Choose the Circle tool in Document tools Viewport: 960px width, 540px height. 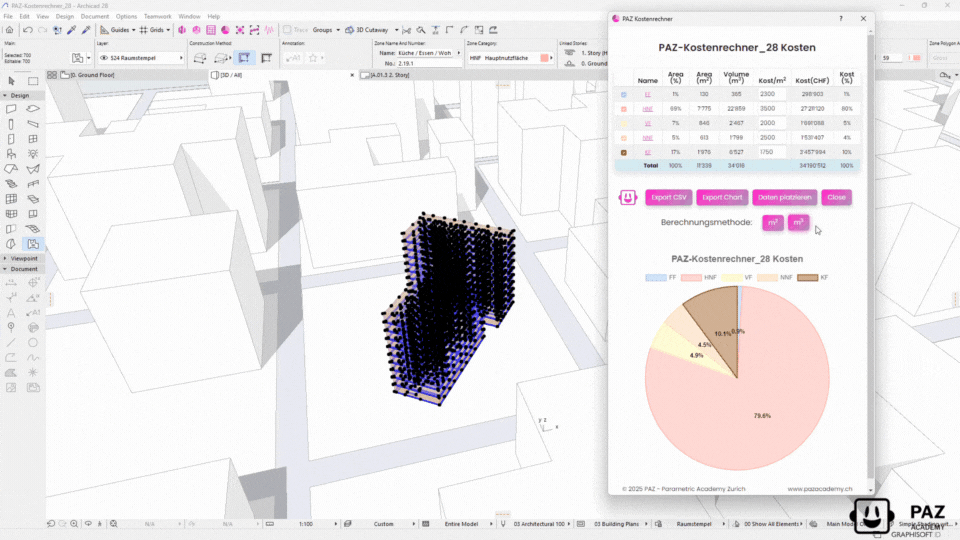click(33, 343)
